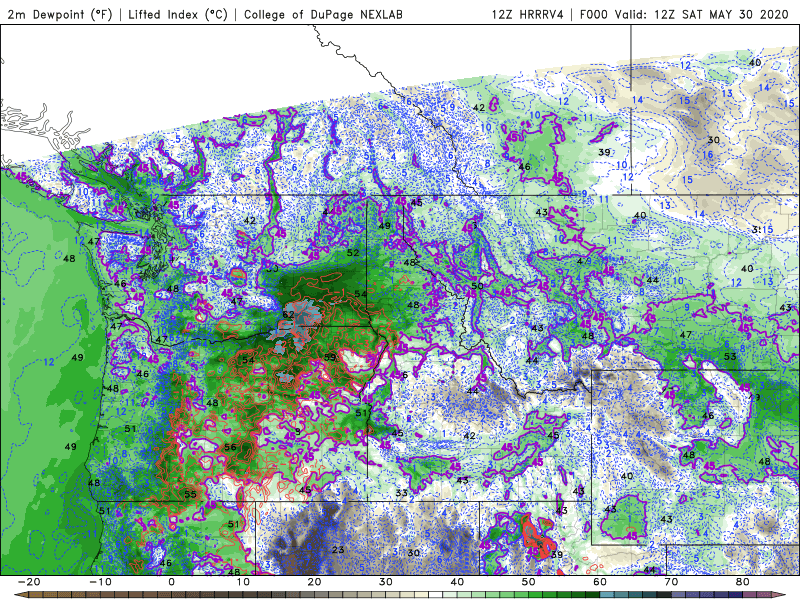Click the '33' dewpoint value on map
The height and width of the screenshot is (600, 800).
click(x=402, y=492)
